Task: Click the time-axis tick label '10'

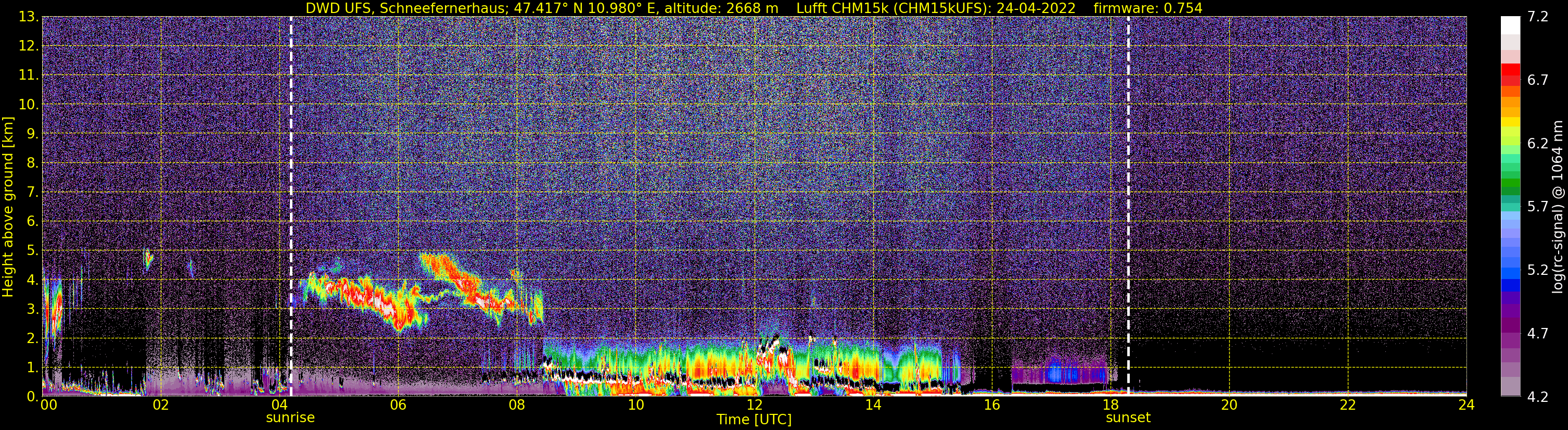Action: 635,405
